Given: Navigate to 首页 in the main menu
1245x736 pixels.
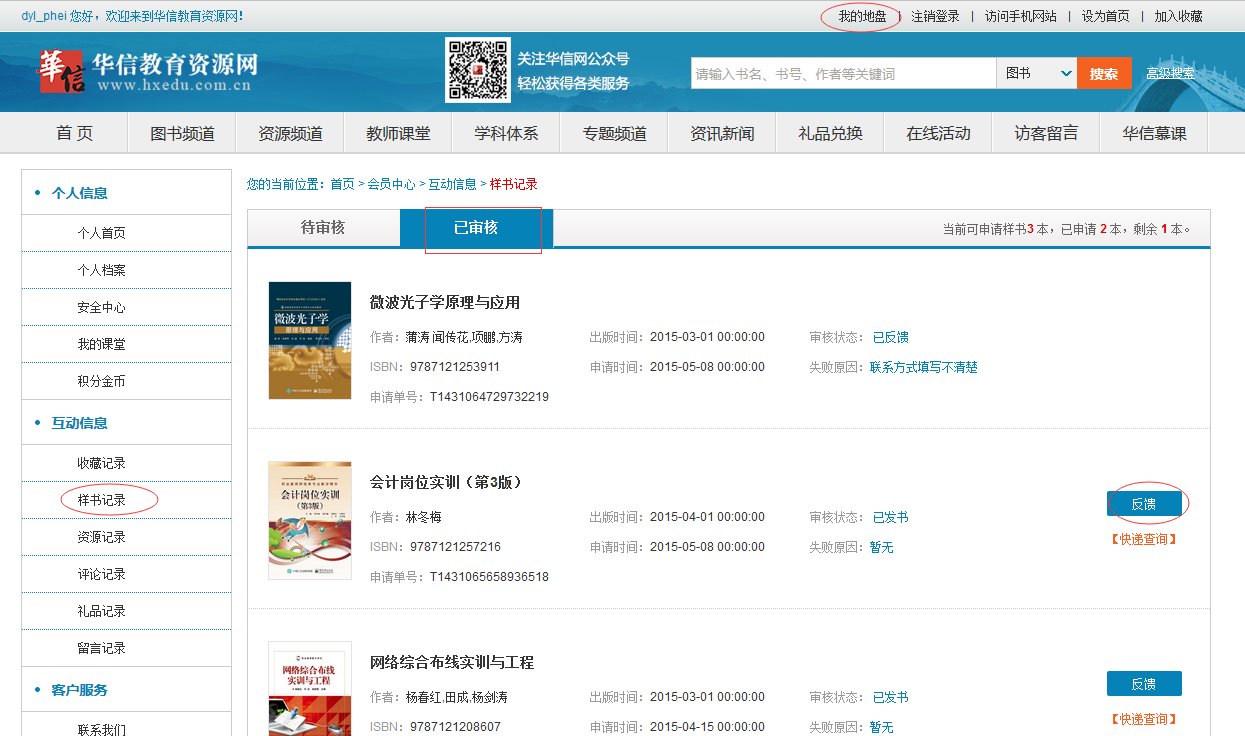Looking at the screenshot, I should (72, 132).
